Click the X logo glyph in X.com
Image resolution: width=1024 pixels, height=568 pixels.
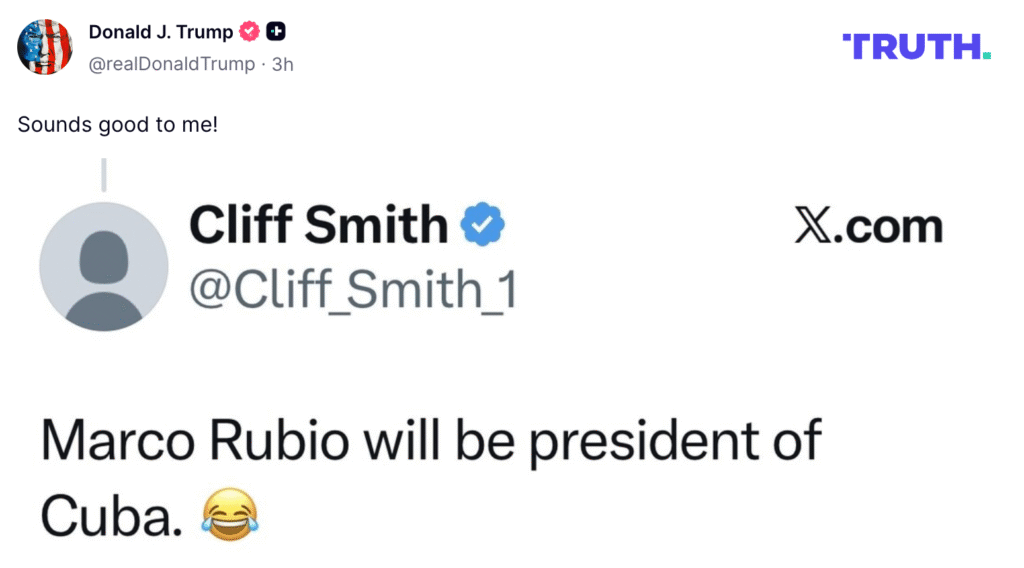817,226
